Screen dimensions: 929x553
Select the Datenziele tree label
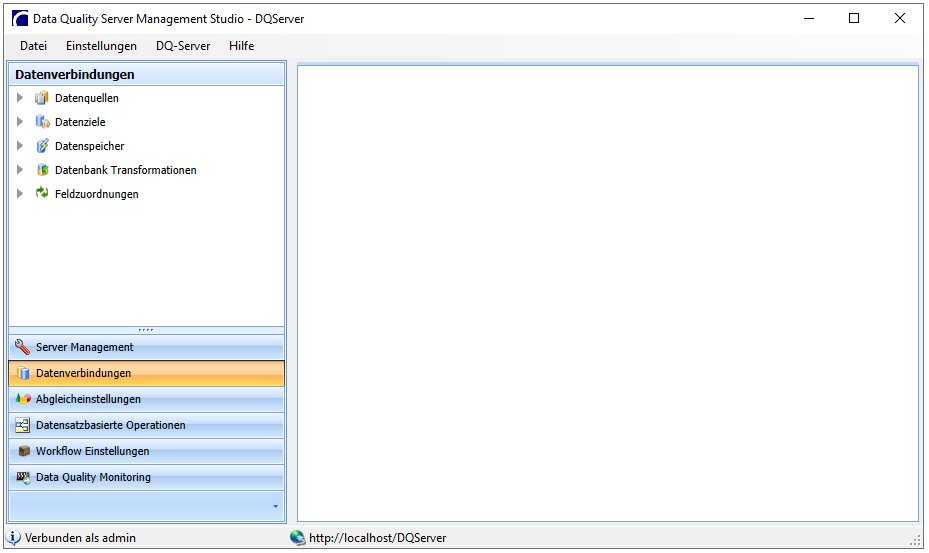click(x=80, y=122)
